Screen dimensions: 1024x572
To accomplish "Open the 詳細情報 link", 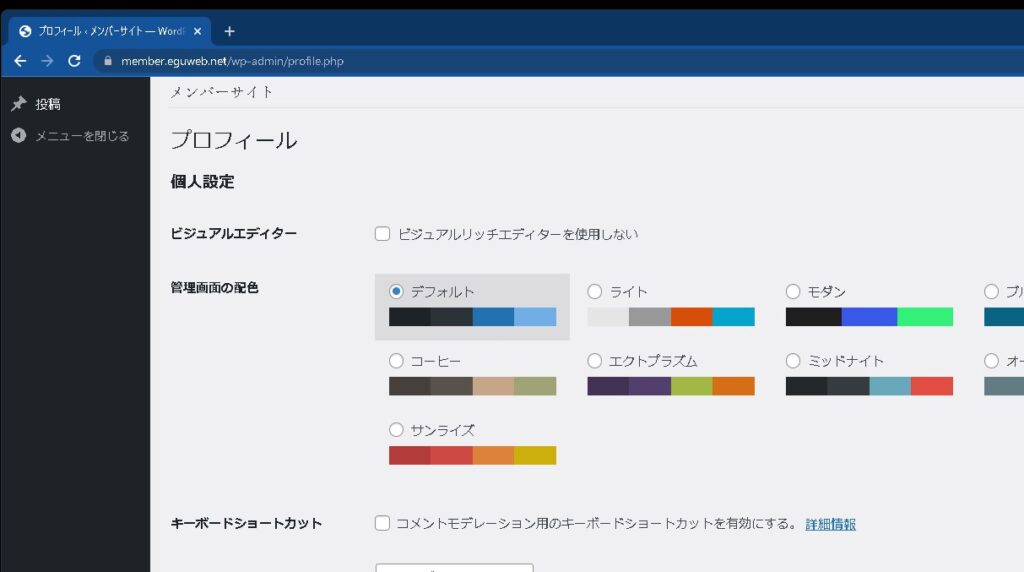I will 830,524.
